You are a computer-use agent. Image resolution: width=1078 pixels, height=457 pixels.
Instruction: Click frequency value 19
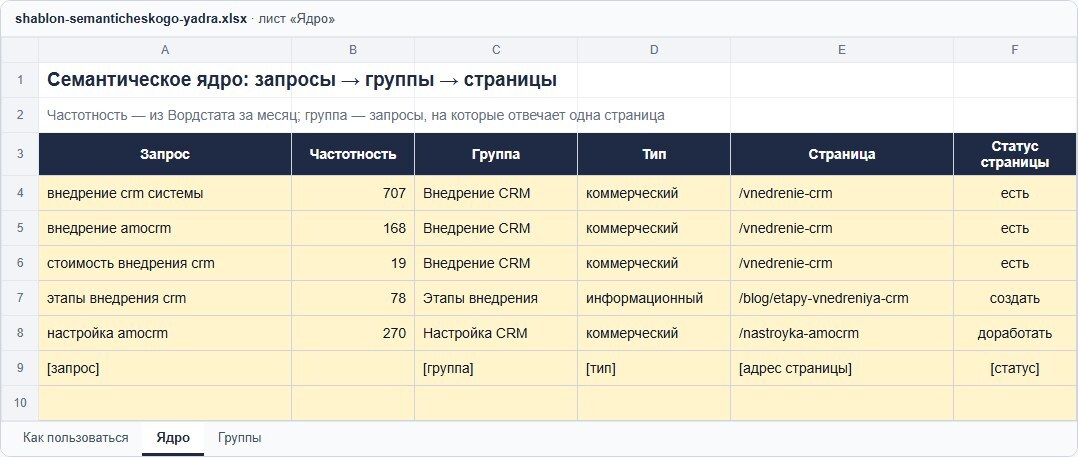353,263
